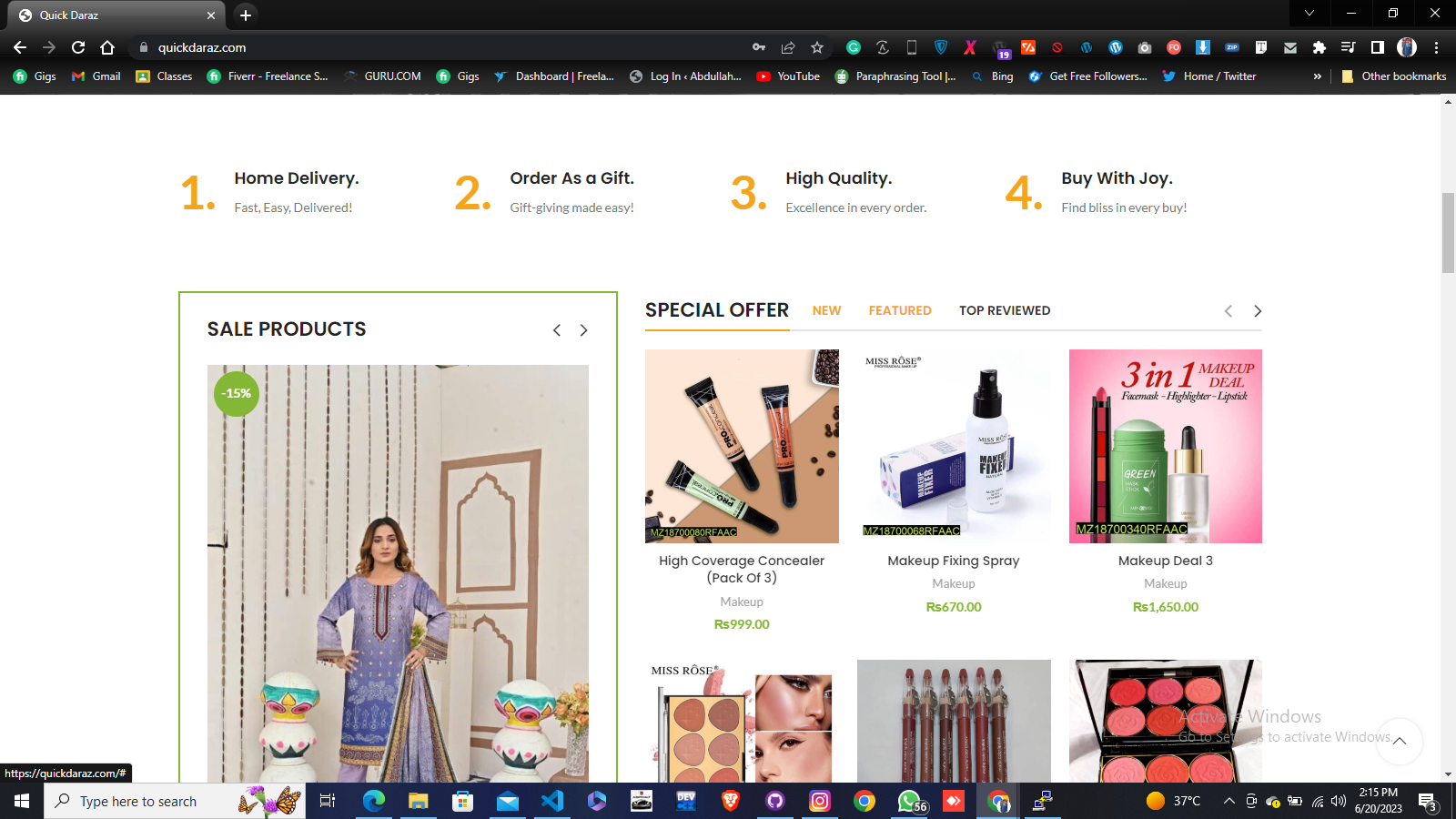Open the concealer pack product image
The image size is (1456, 819).
742,446
